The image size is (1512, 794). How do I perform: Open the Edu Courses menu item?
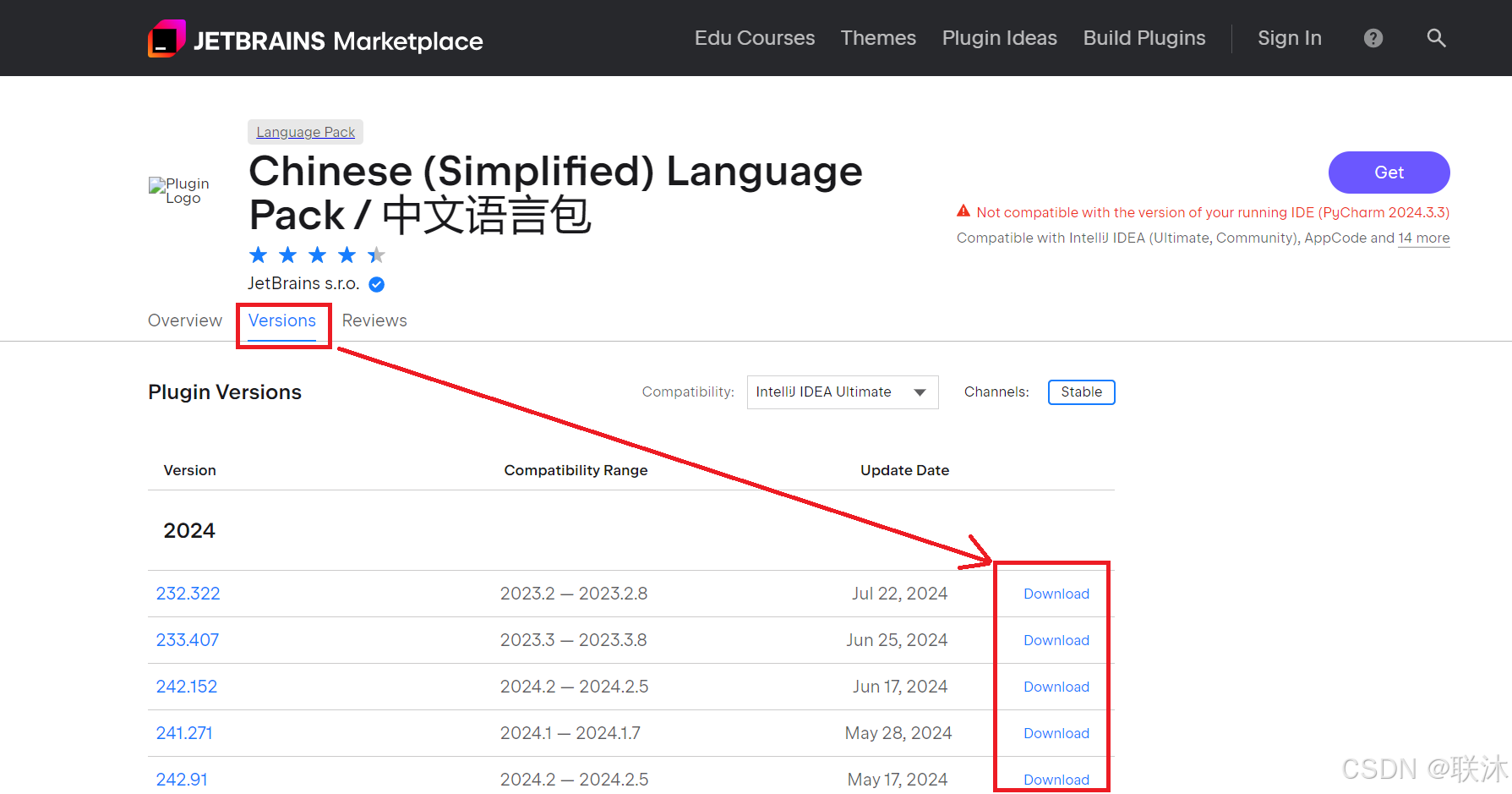click(x=755, y=38)
